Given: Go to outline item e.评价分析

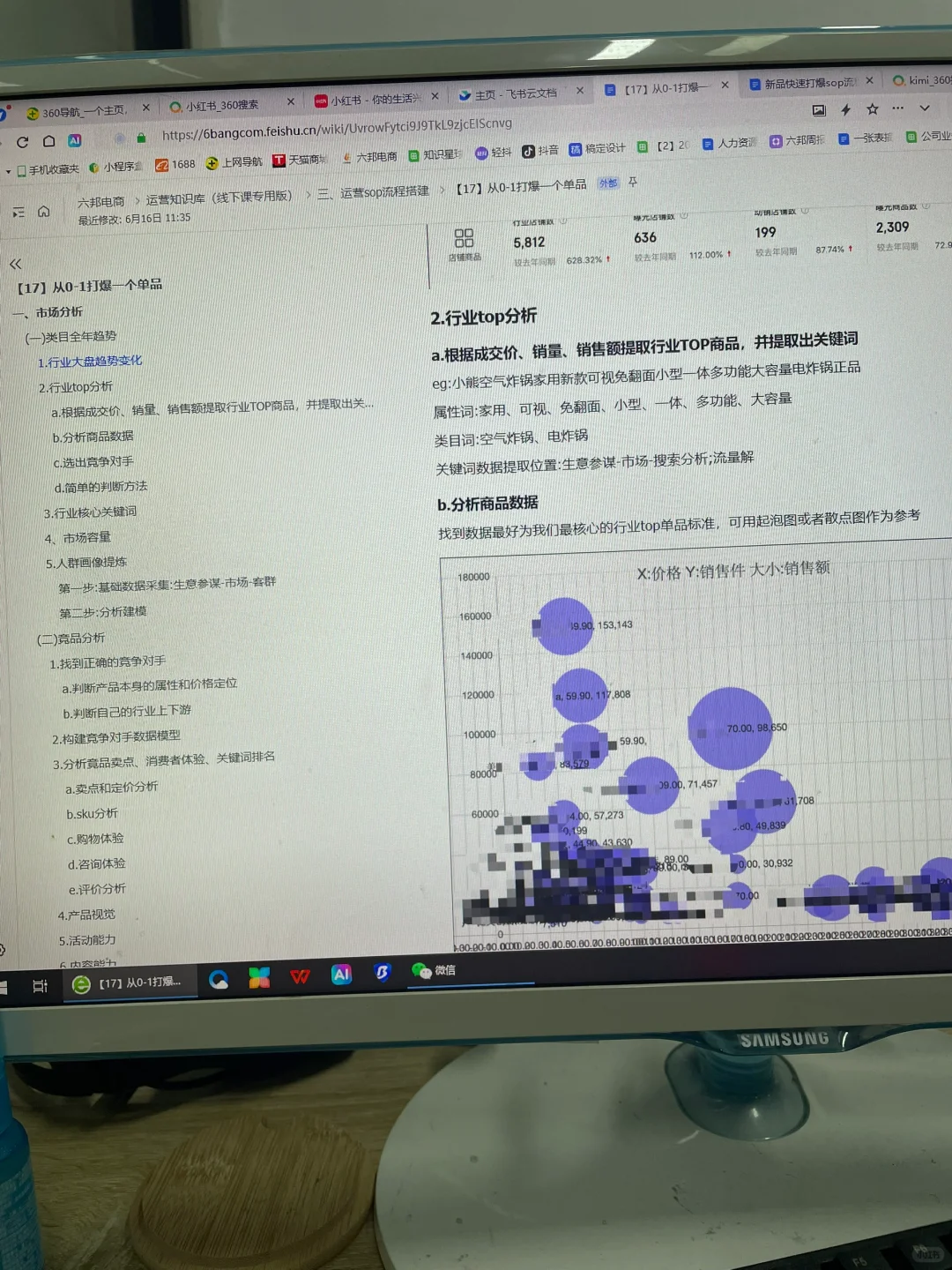Looking at the screenshot, I should (x=97, y=889).
